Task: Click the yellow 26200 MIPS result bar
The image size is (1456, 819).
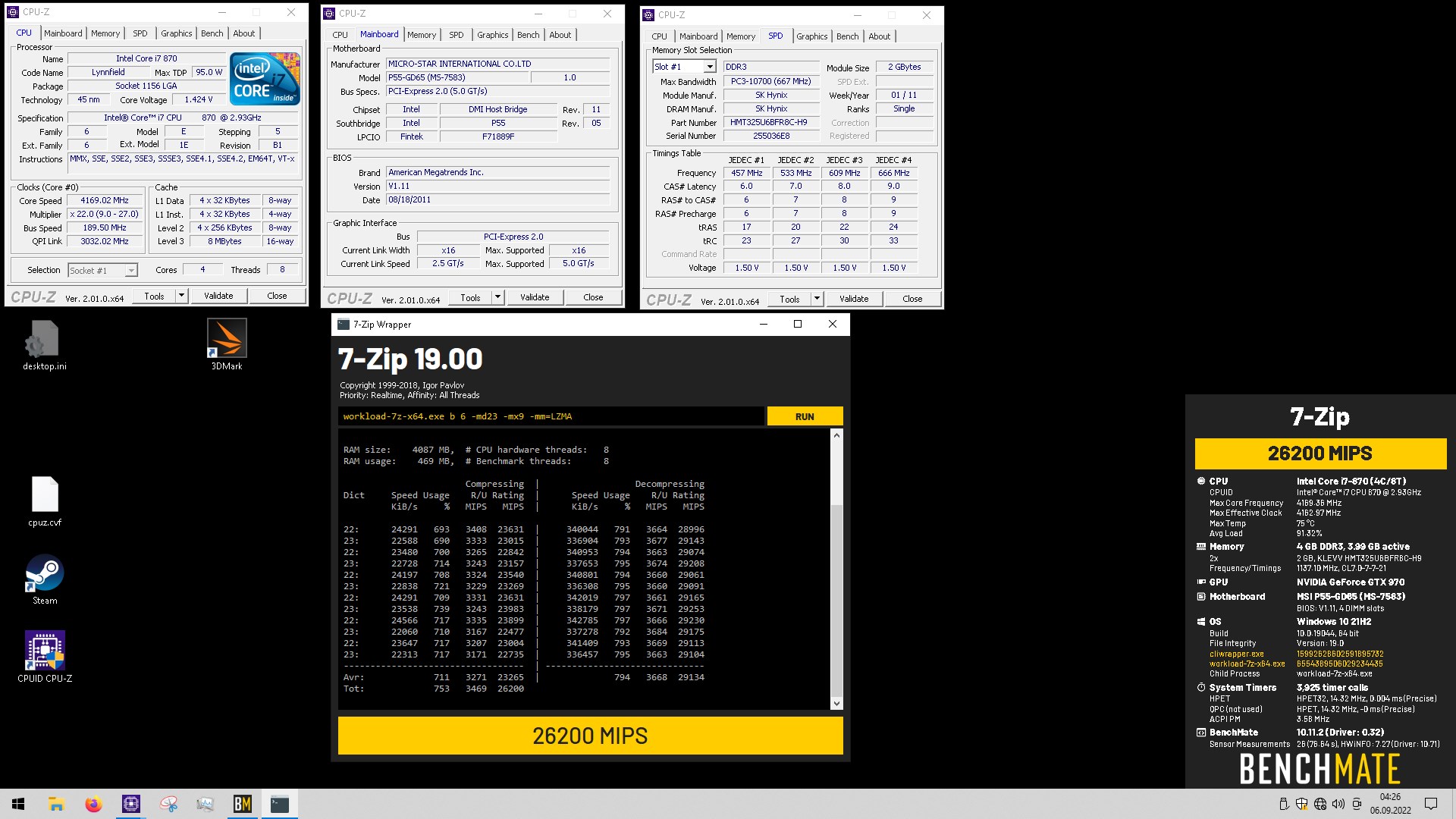Action: (x=590, y=736)
